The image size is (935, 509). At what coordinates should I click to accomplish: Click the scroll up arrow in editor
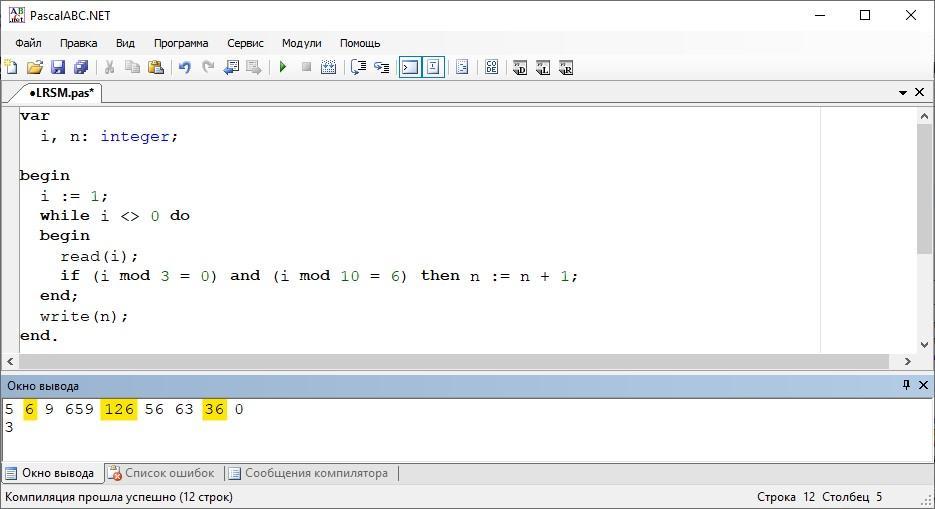924,116
